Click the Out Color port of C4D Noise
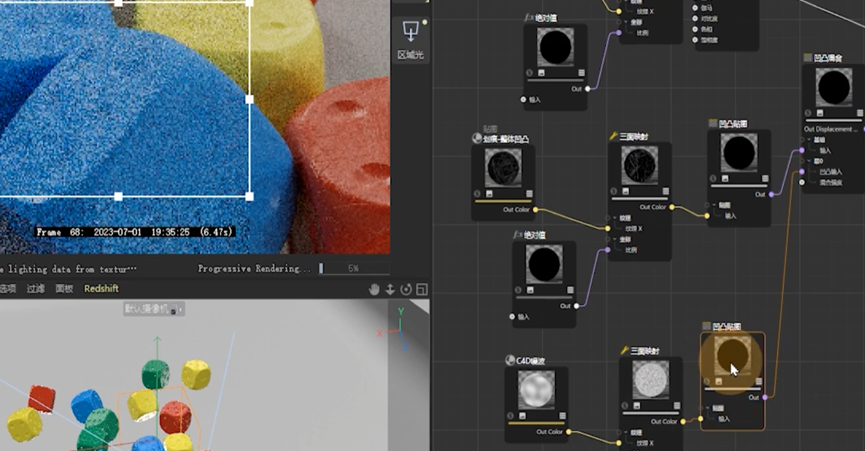 [568, 432]
